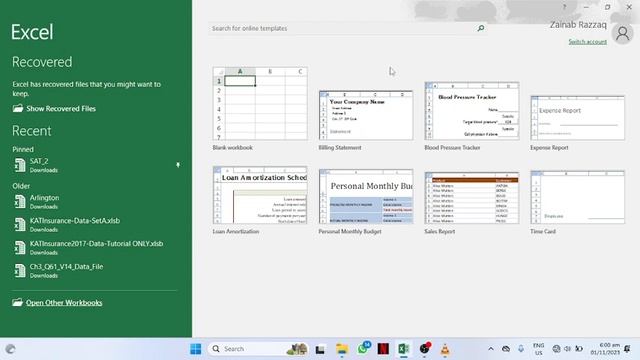Click the volume speaker tray icon

tap(567, 349)
